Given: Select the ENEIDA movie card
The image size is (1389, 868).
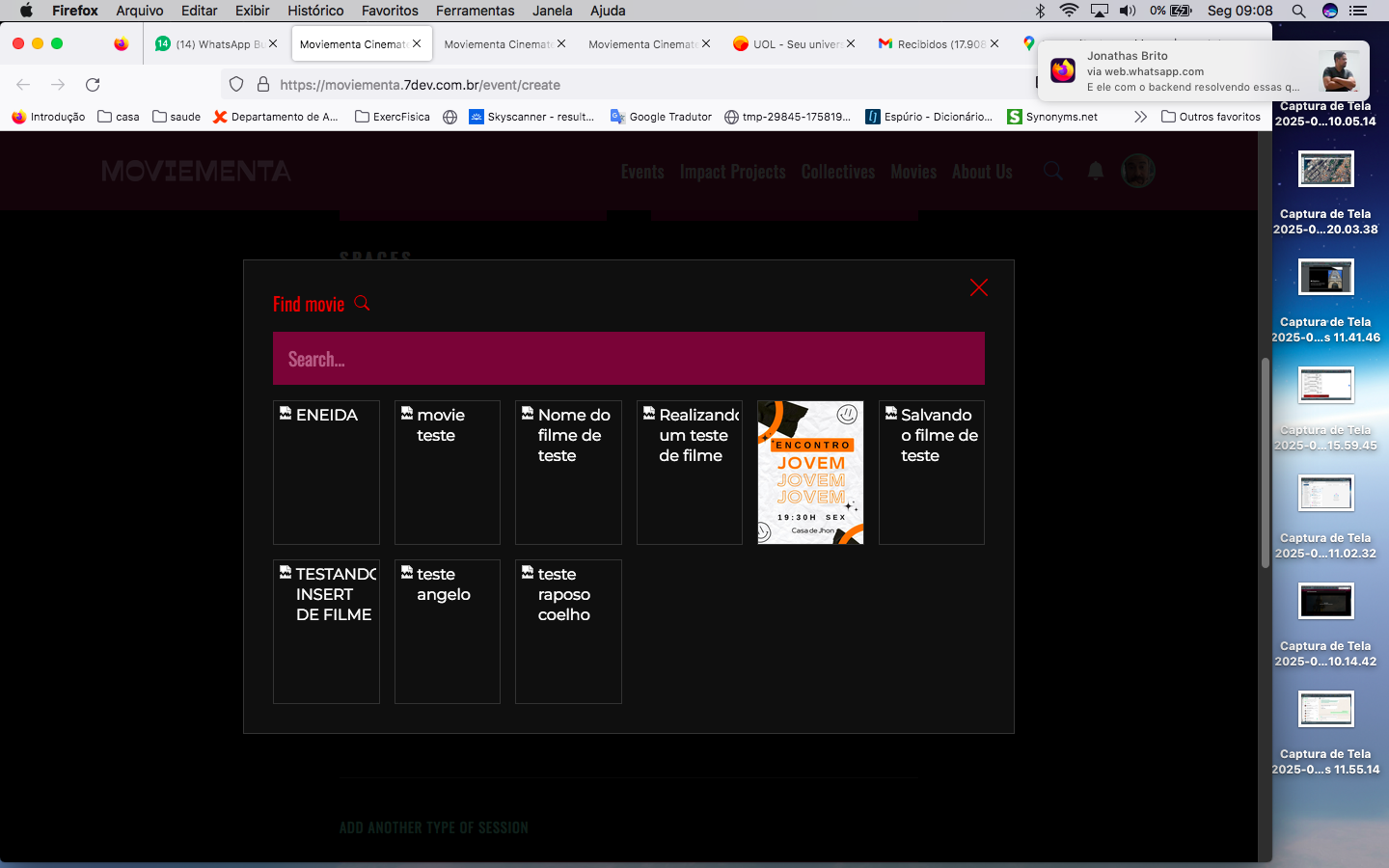Looking at the screenshot, I should 326,472.
